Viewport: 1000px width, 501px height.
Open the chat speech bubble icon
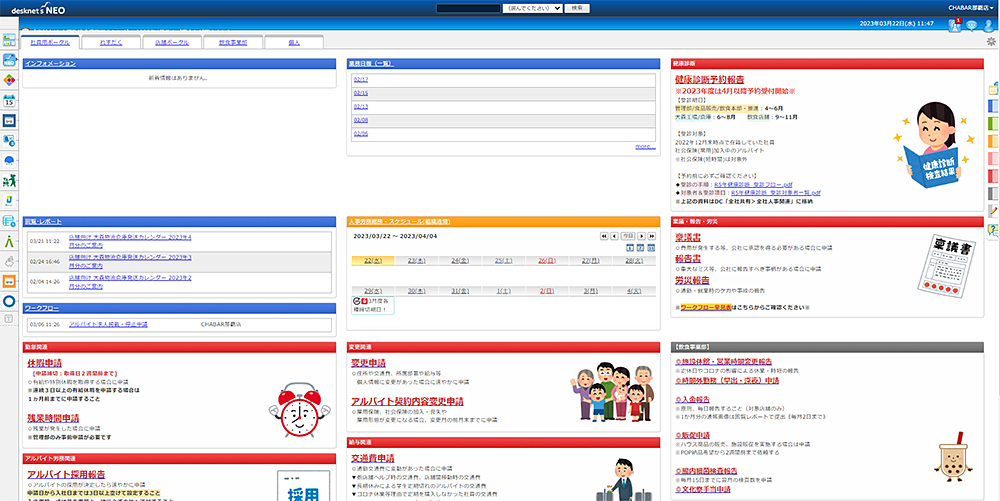971,25
